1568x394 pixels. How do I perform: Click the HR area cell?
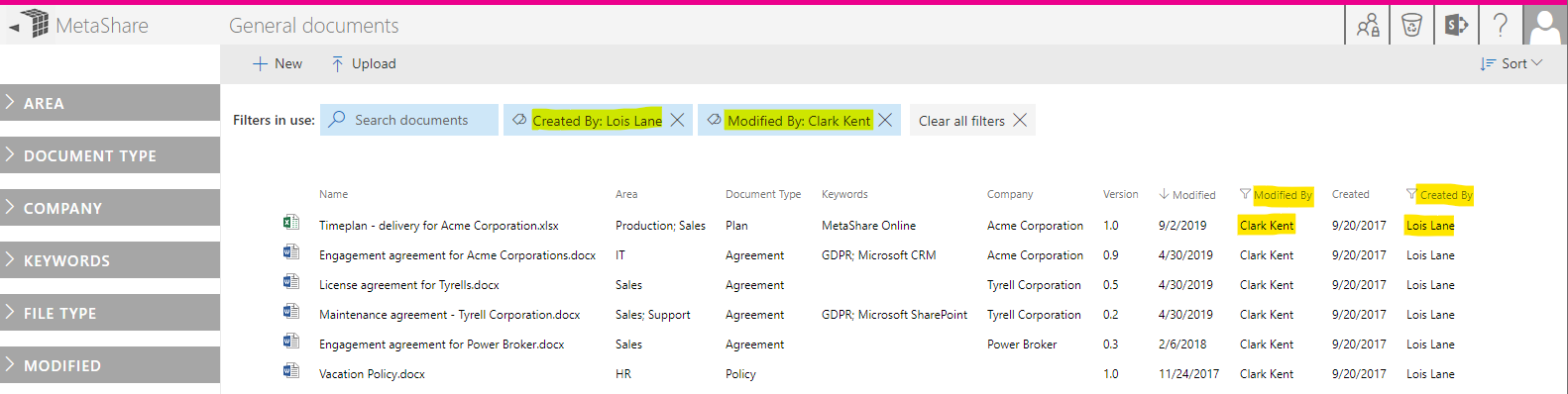(x=622, y=374)
